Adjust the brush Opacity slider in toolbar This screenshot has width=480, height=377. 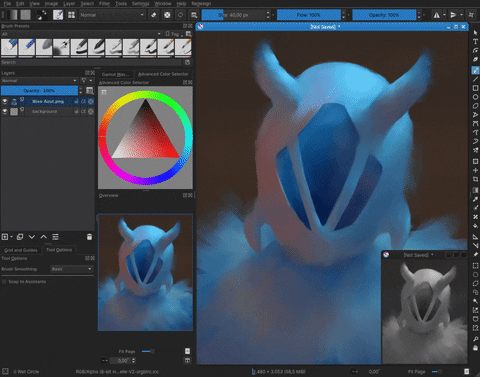tap(384, 15)
